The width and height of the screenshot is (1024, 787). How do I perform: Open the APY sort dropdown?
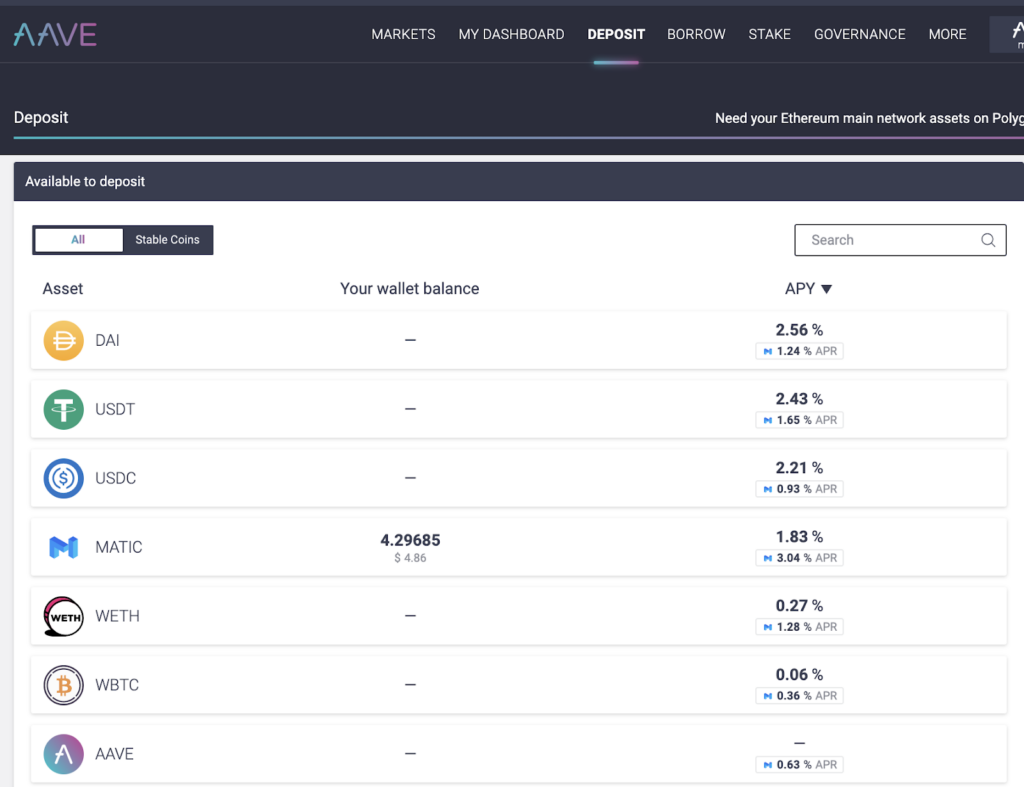pyautogui.click(x=808, y=288)
